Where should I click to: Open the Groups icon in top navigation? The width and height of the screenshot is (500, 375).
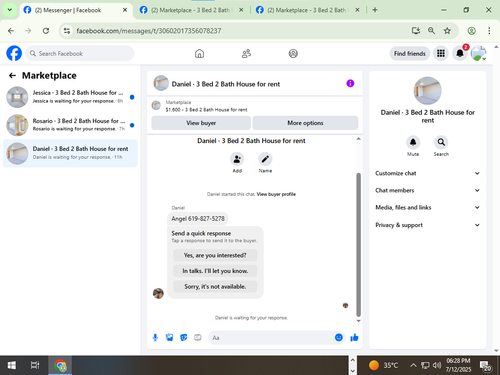(x=293, y=53)
